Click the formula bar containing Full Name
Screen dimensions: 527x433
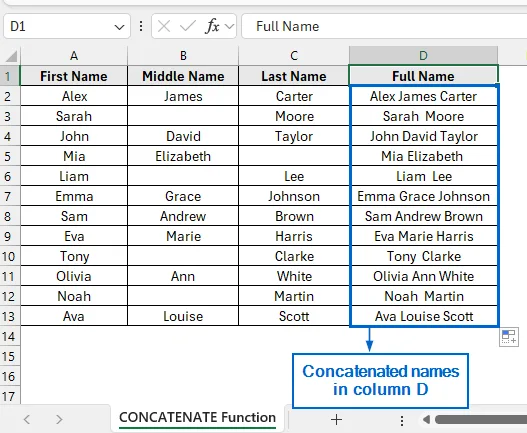tap(384, 26)
